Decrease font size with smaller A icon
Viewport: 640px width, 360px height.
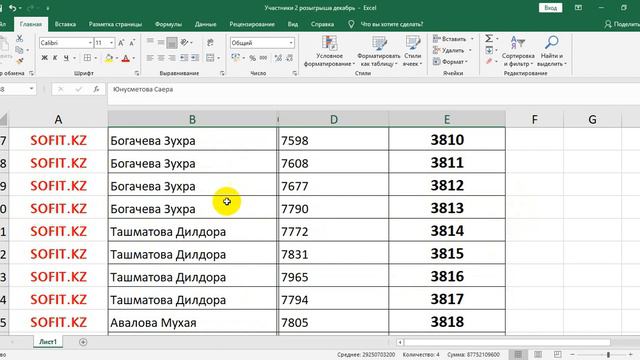[132, 43]
